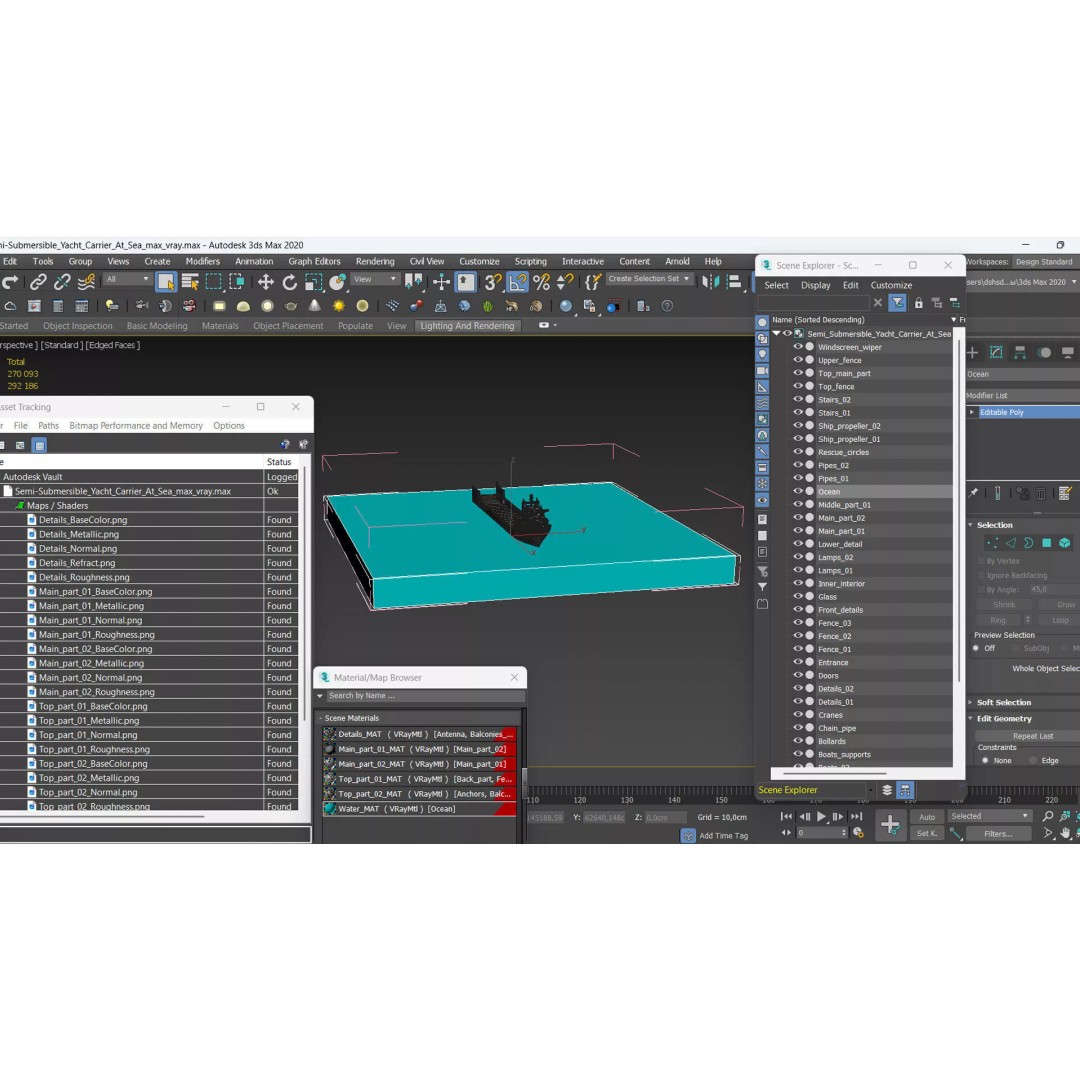Click the Set Keys plus-key button

tap(890, 824)
